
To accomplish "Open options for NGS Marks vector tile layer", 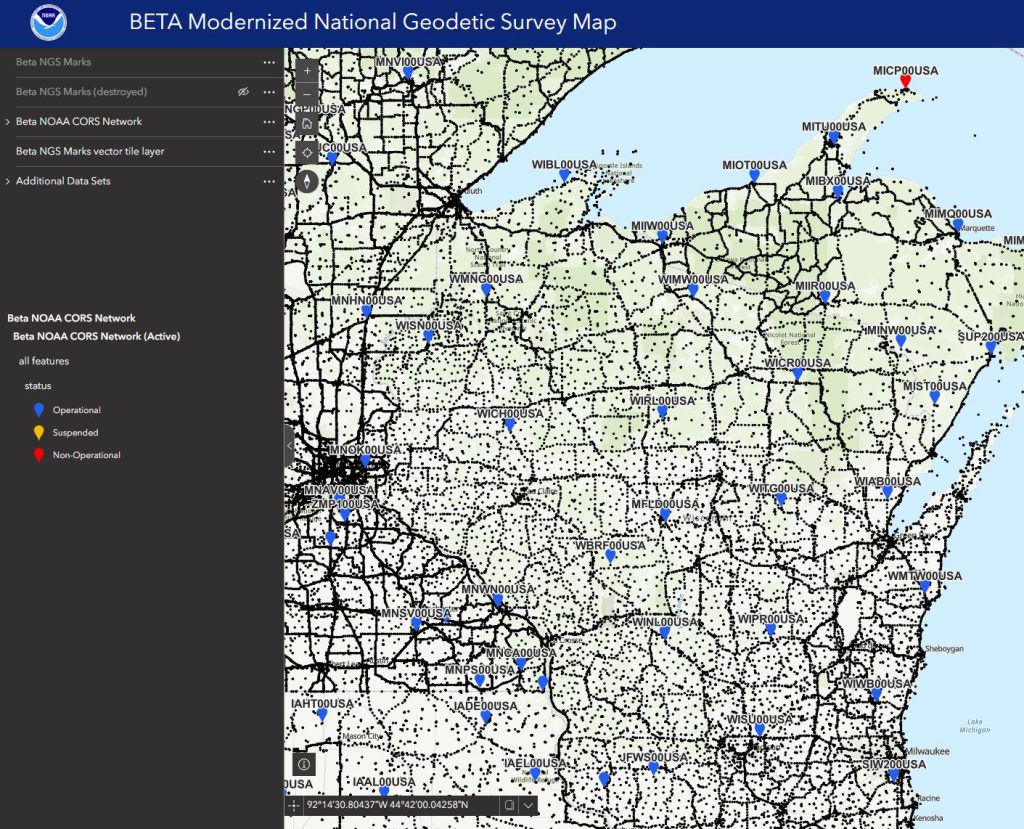I will tap(269, 152).
